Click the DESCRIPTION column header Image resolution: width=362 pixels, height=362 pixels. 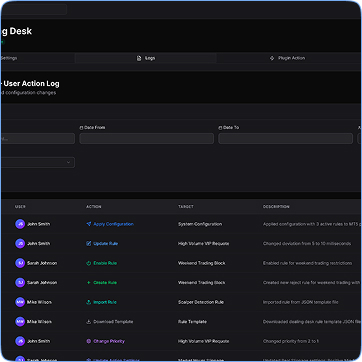(276, 207)
